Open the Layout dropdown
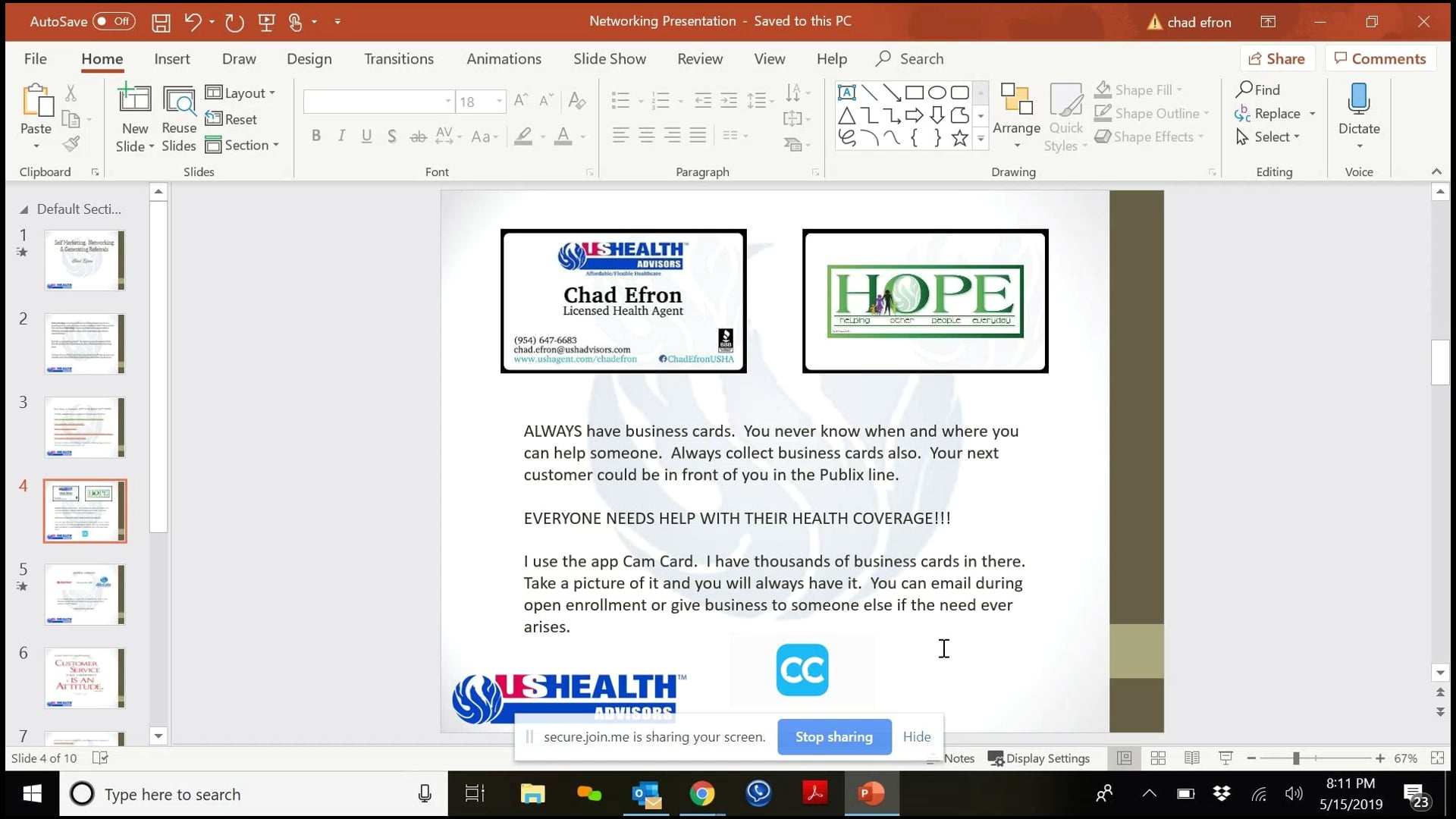 (x=241, y=93)
